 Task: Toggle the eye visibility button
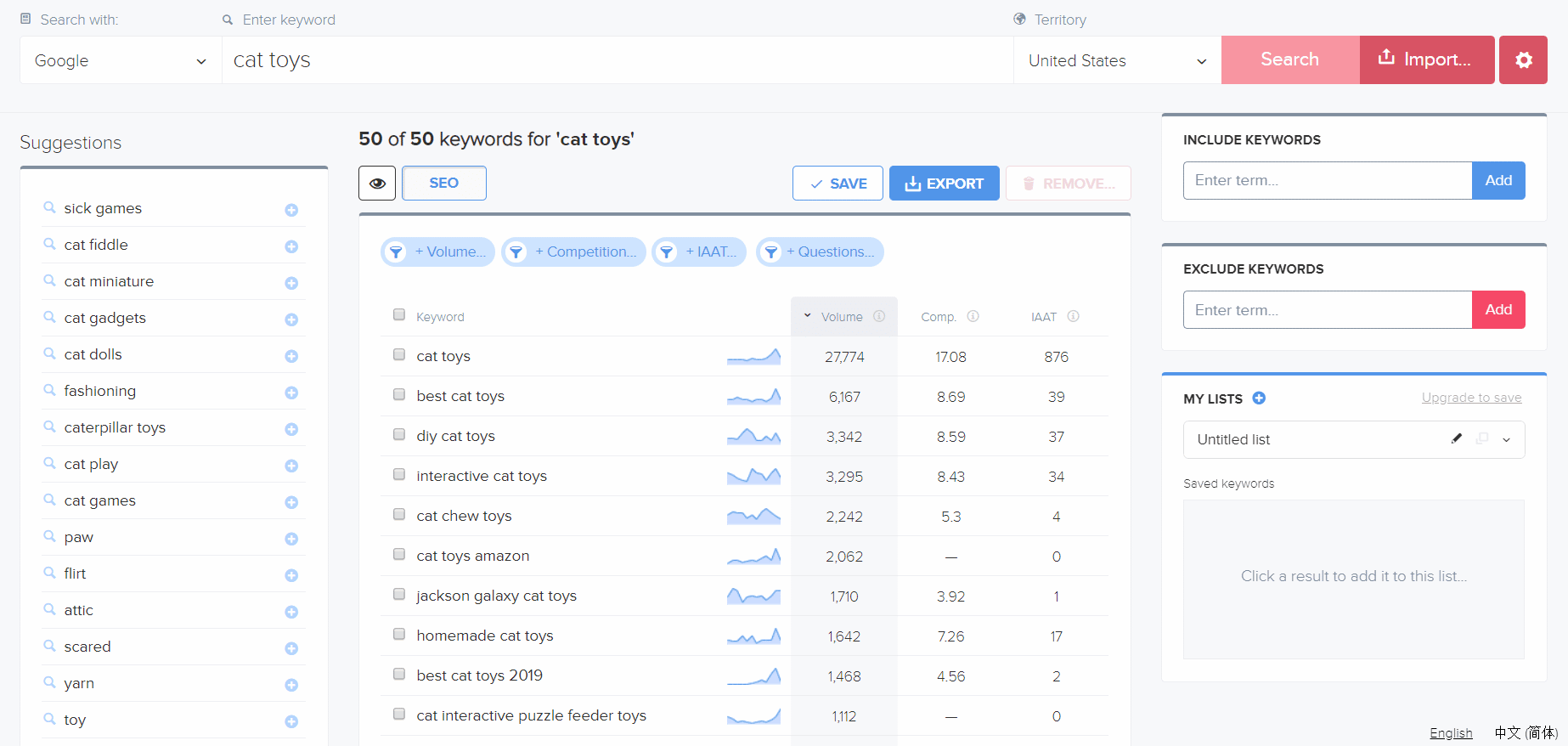(x=377, y=184)
